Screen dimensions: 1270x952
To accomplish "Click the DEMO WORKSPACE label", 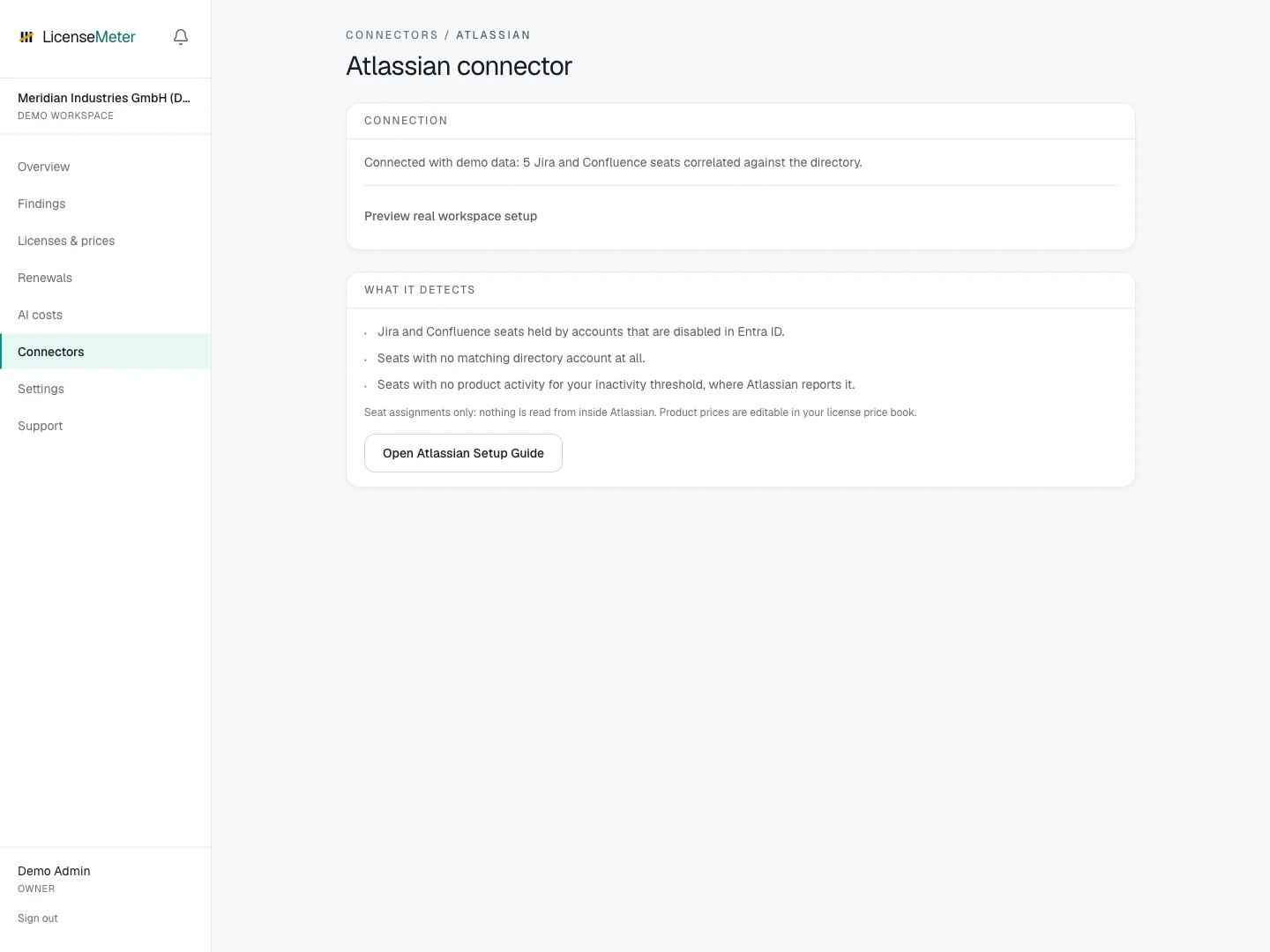I will click(65, 115).
